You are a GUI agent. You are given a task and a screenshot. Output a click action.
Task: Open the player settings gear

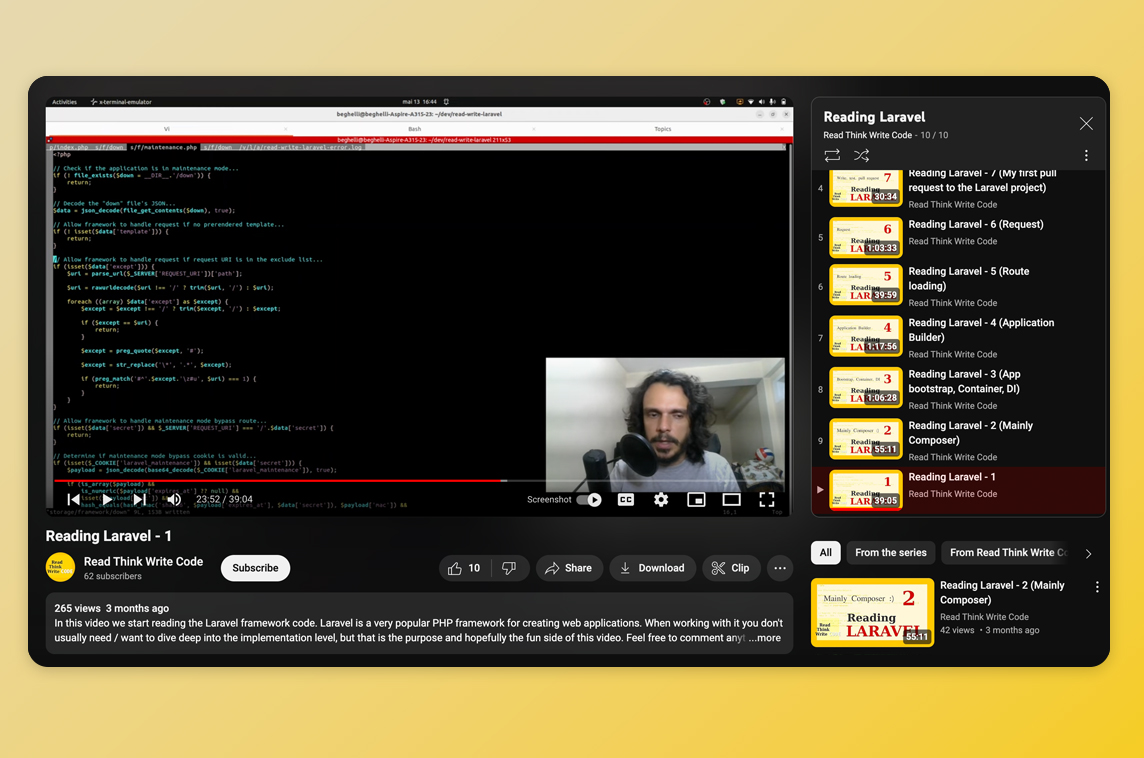pyautogui.click(x=661, y=500)
